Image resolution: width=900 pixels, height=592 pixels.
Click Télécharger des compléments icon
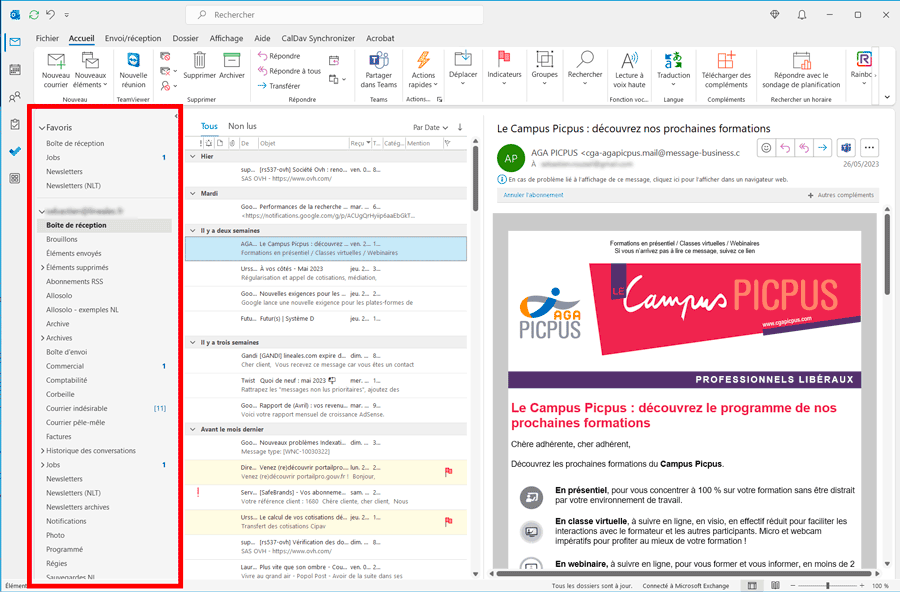pyautogui.click(x=726, y=61)
